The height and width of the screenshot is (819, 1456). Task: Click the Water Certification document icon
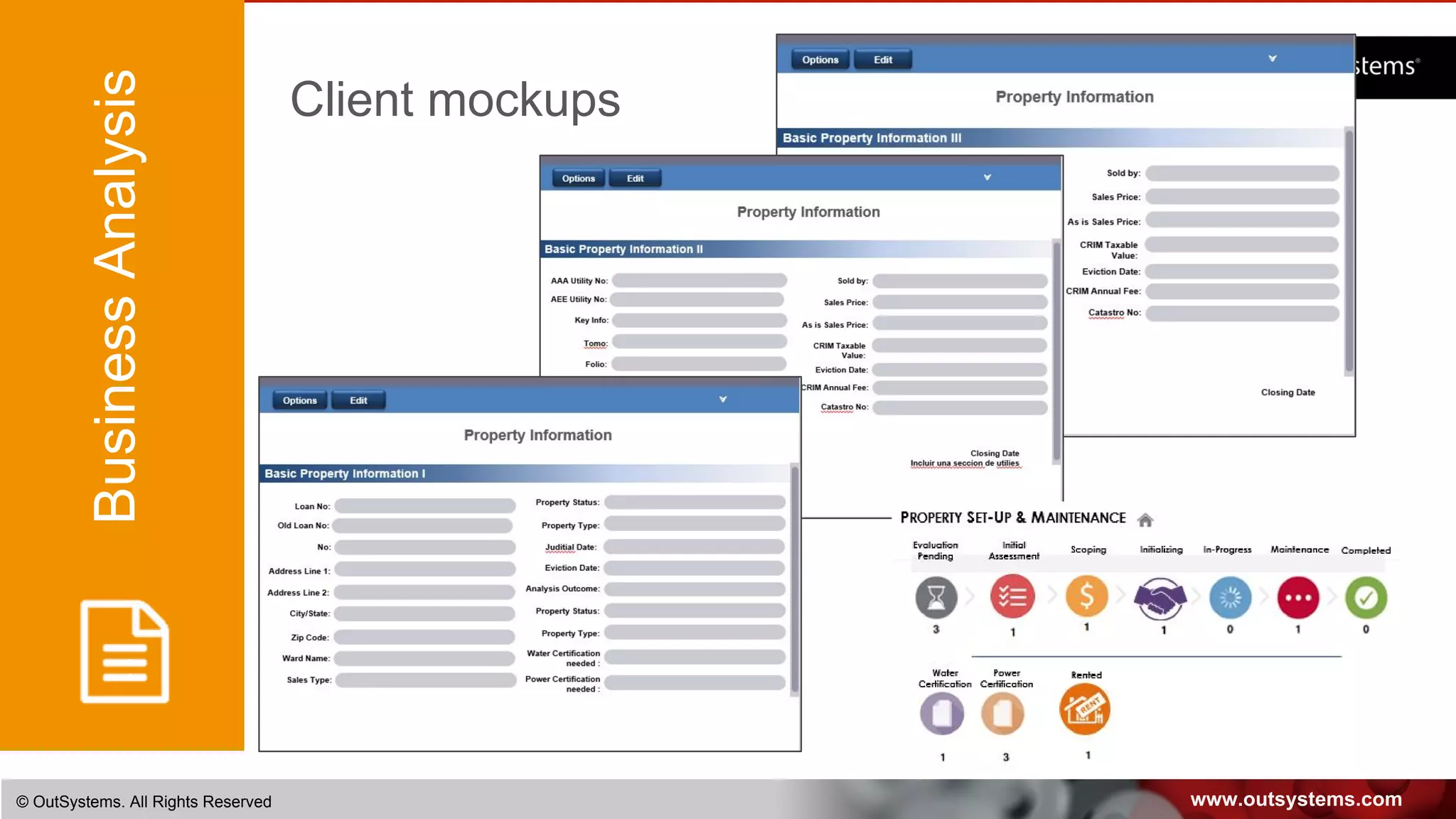942,713
